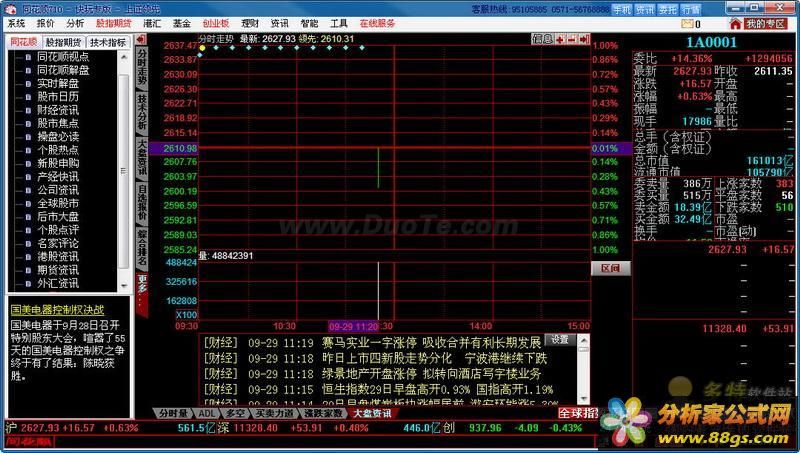
Task: Click the red minus zoom icon above the chart
Action: pyautogui.click(x=572, y=39)
